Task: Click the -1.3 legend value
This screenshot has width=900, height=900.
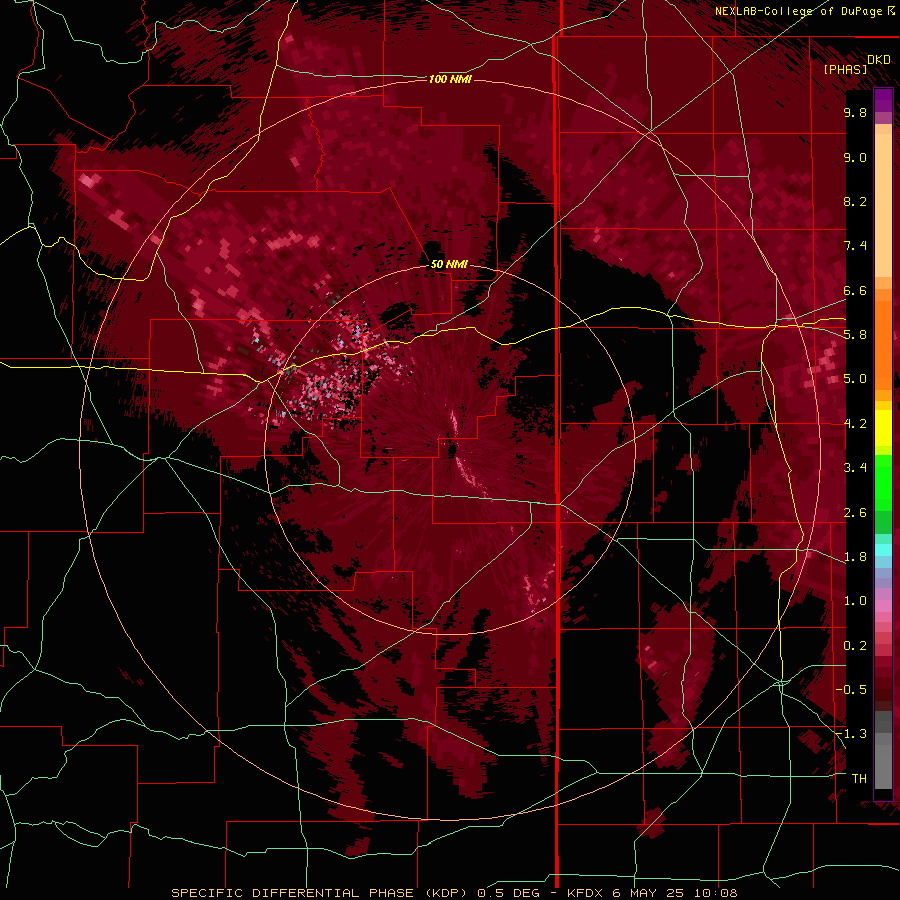Action: click(x=851, y=734)
